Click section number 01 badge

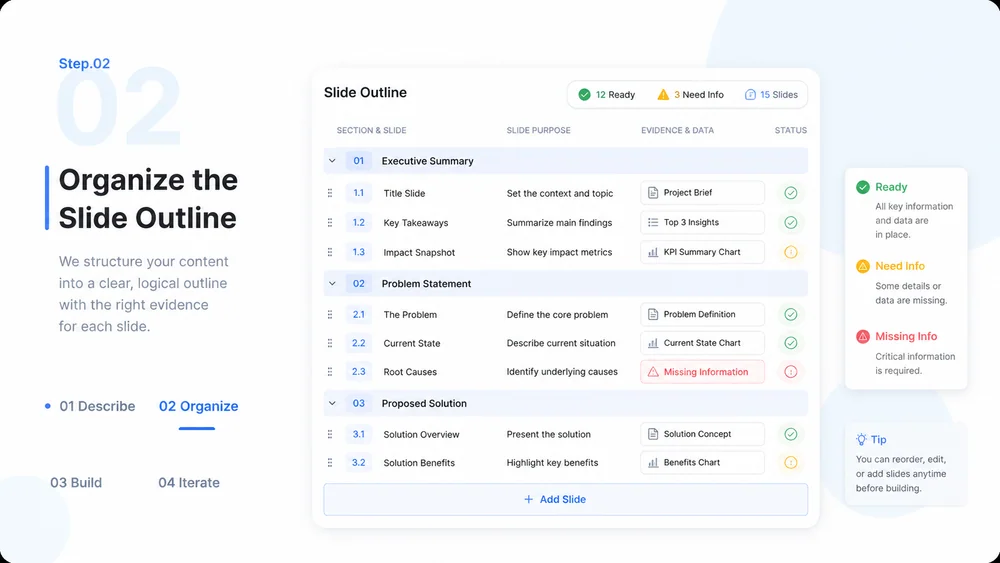[358, 161]
